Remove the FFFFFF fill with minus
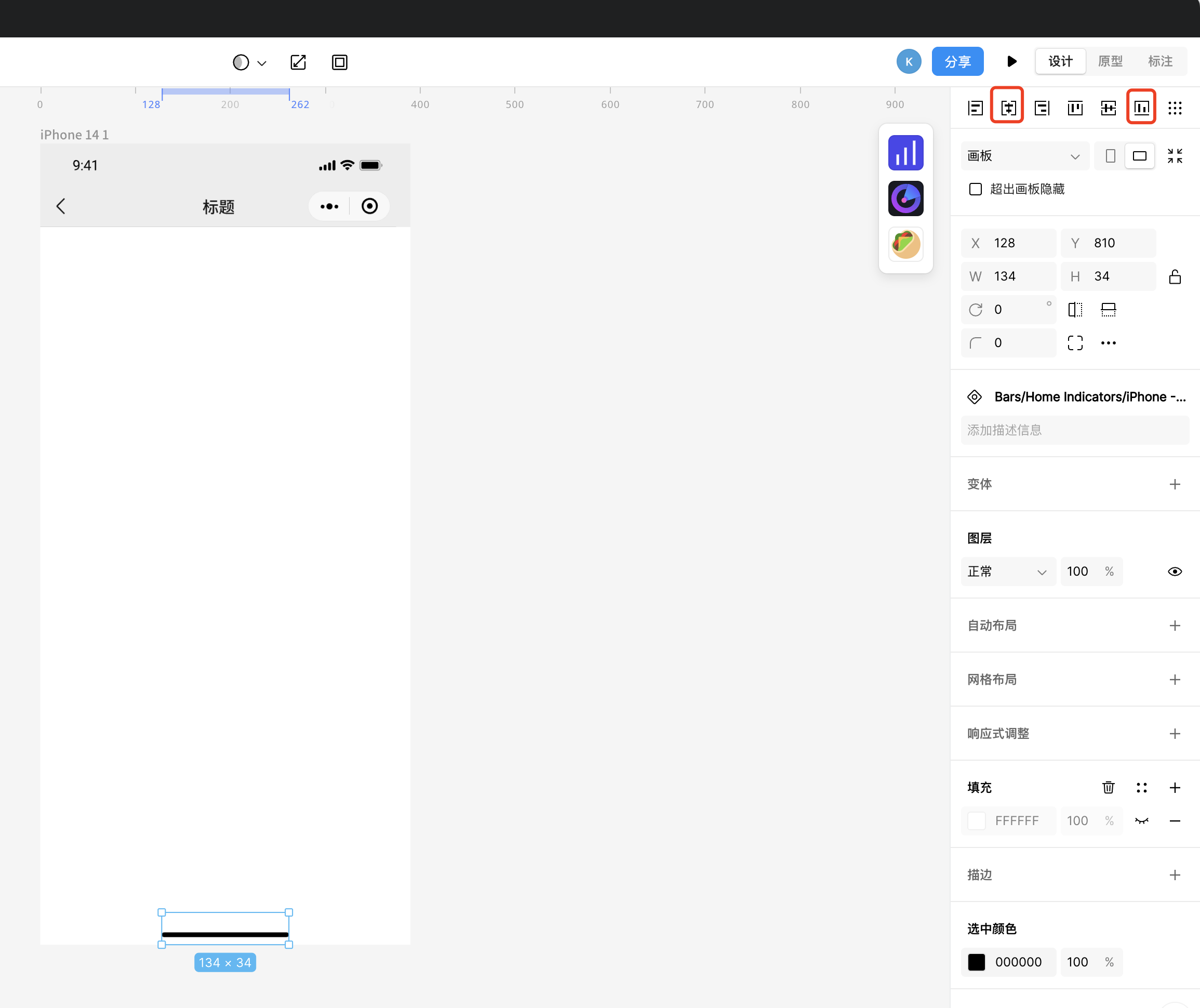 1174,820
